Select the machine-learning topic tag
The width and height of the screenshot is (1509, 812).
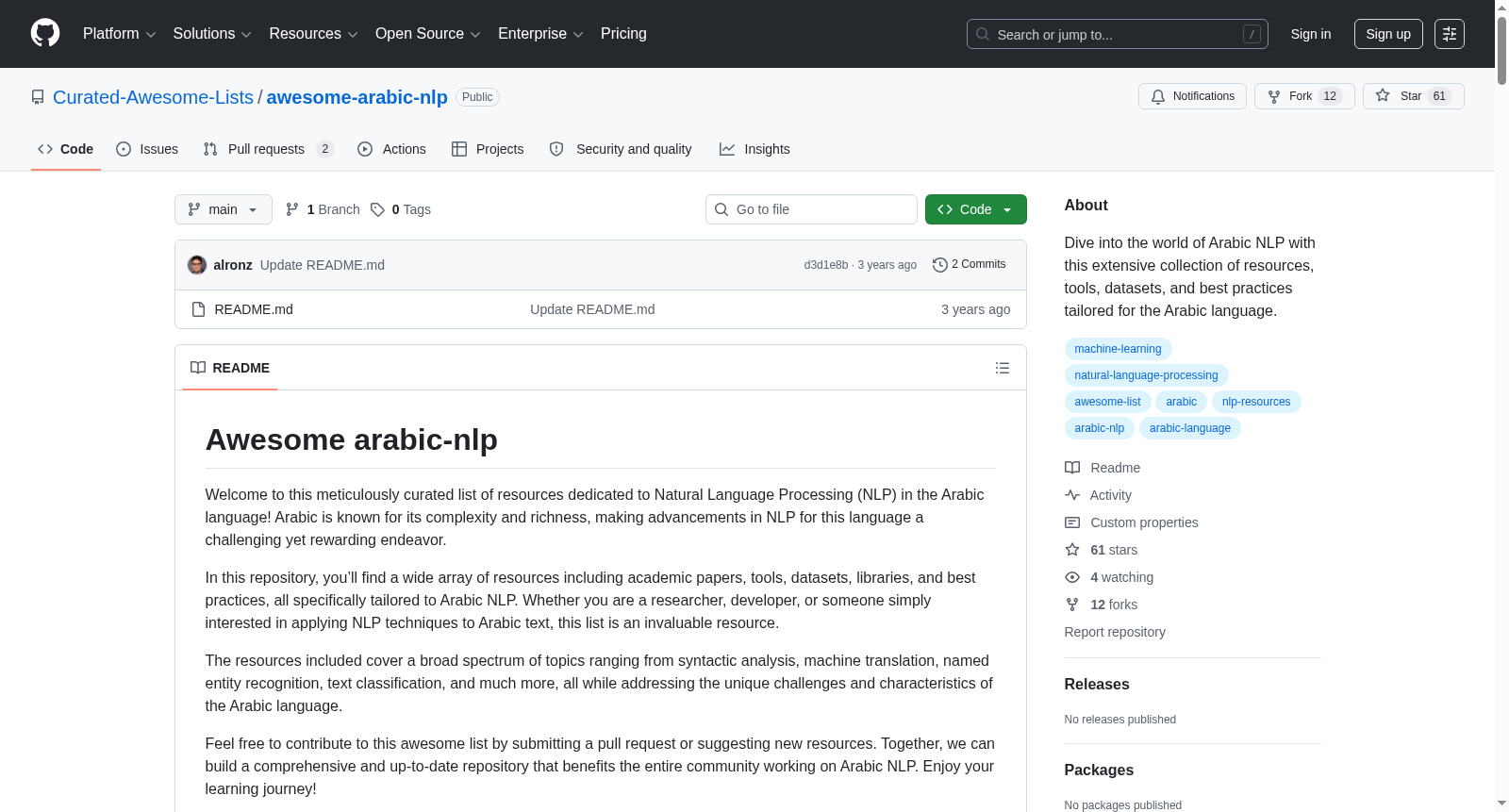pyautogui.click(x=1118, y=349)
